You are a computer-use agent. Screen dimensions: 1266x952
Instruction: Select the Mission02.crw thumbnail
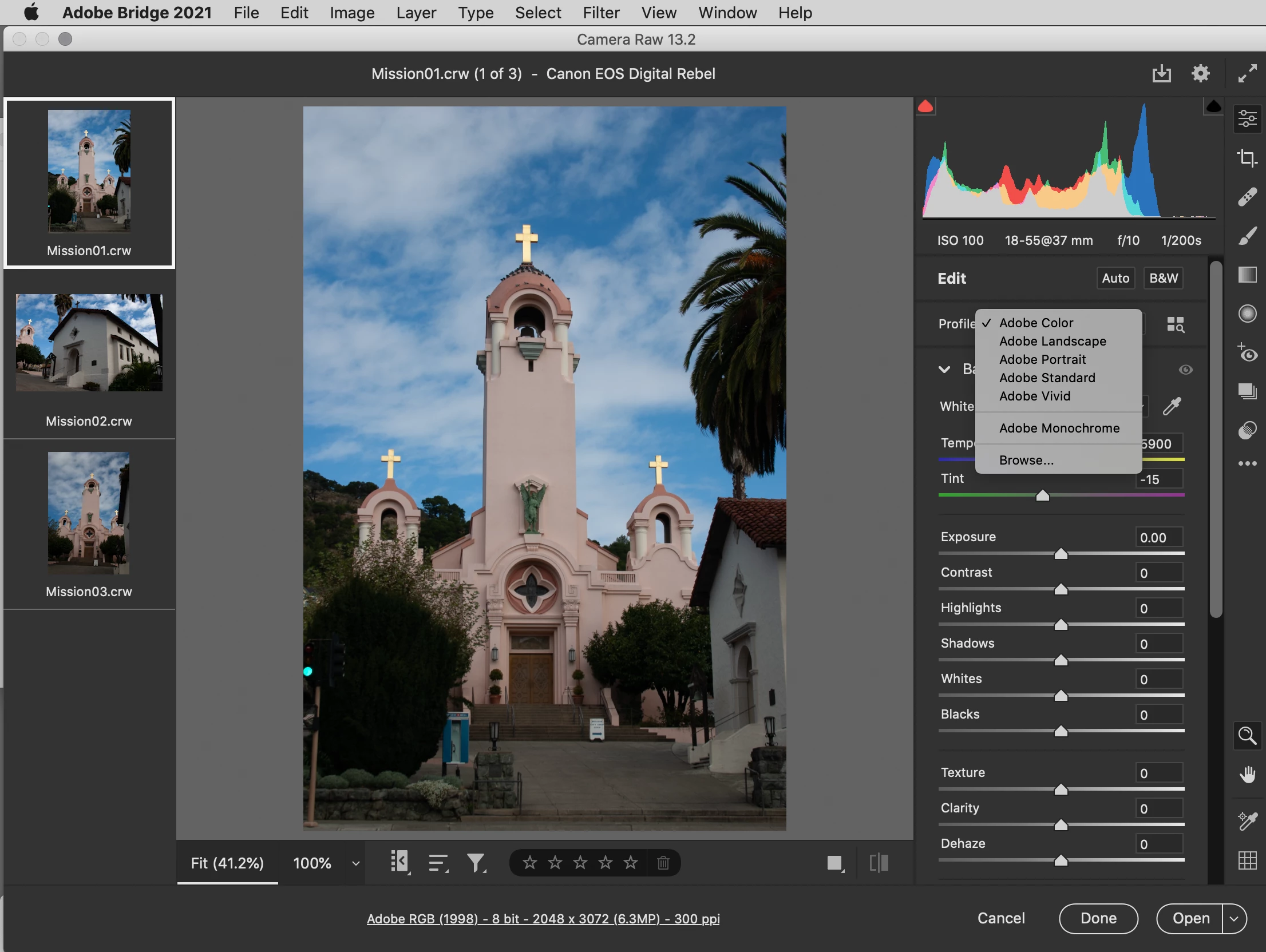click(89, 343)
